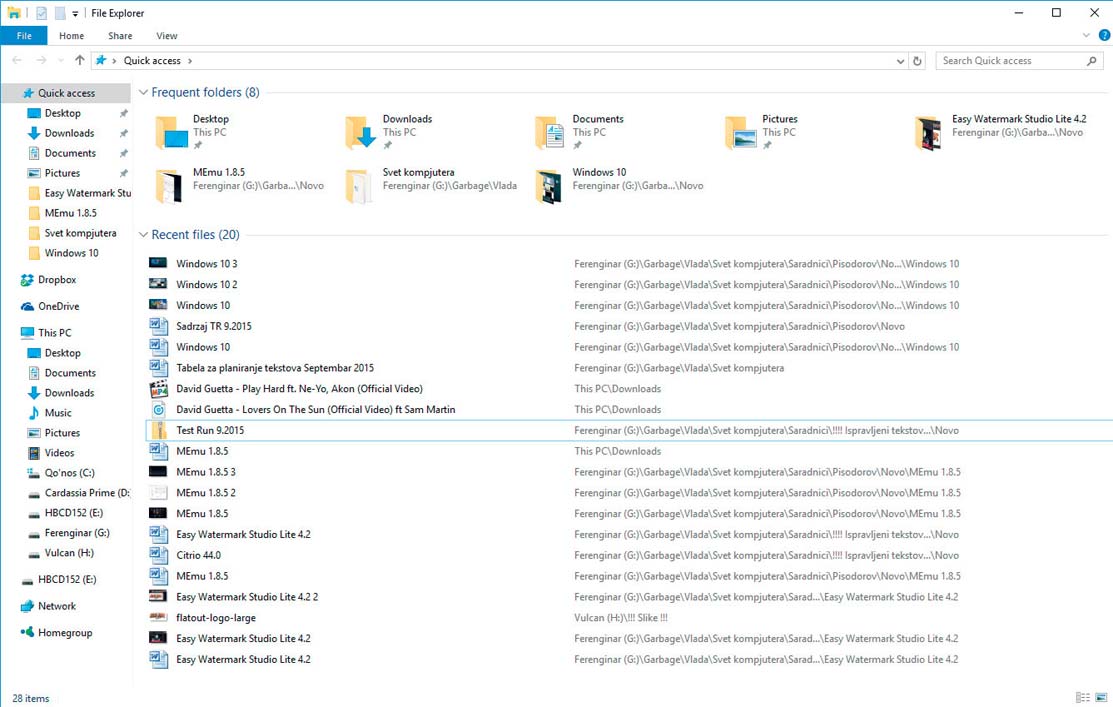Select Network in the navigation pane
This screenshot has width=1113, height=707.
57,606
